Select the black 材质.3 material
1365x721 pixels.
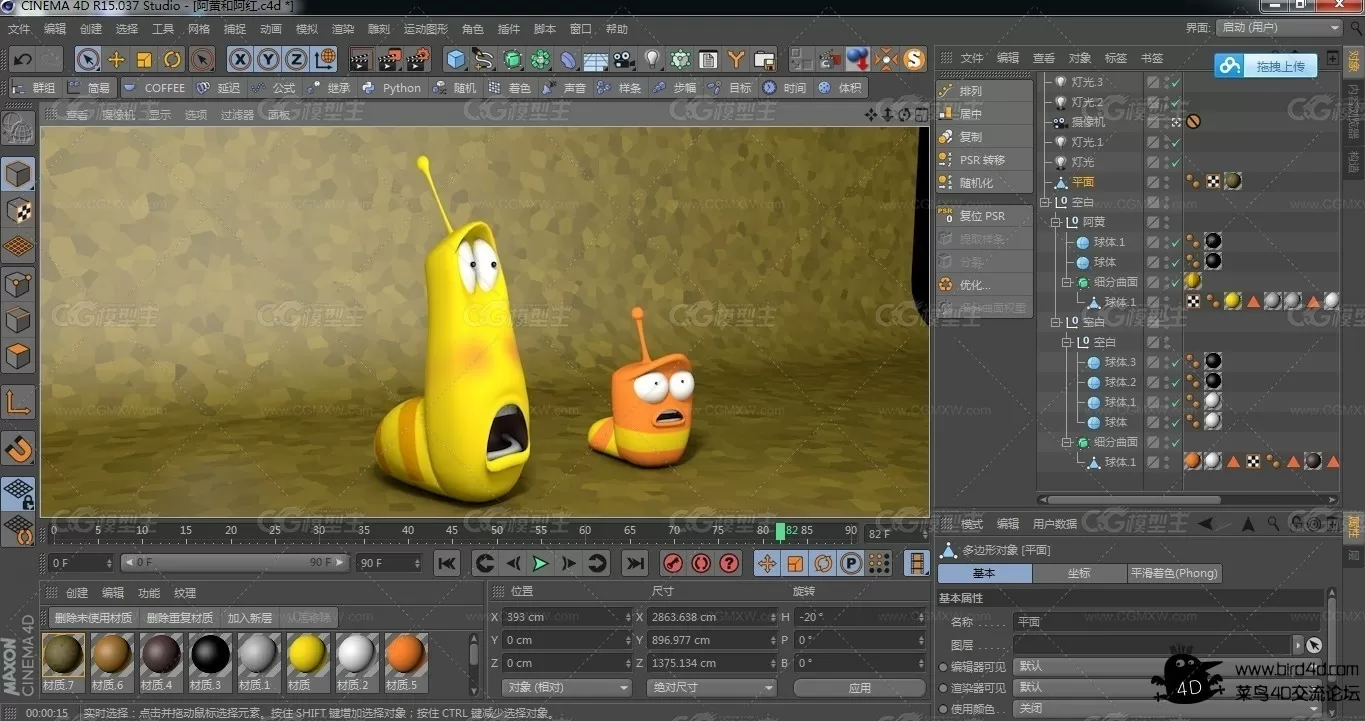point(209,661)
